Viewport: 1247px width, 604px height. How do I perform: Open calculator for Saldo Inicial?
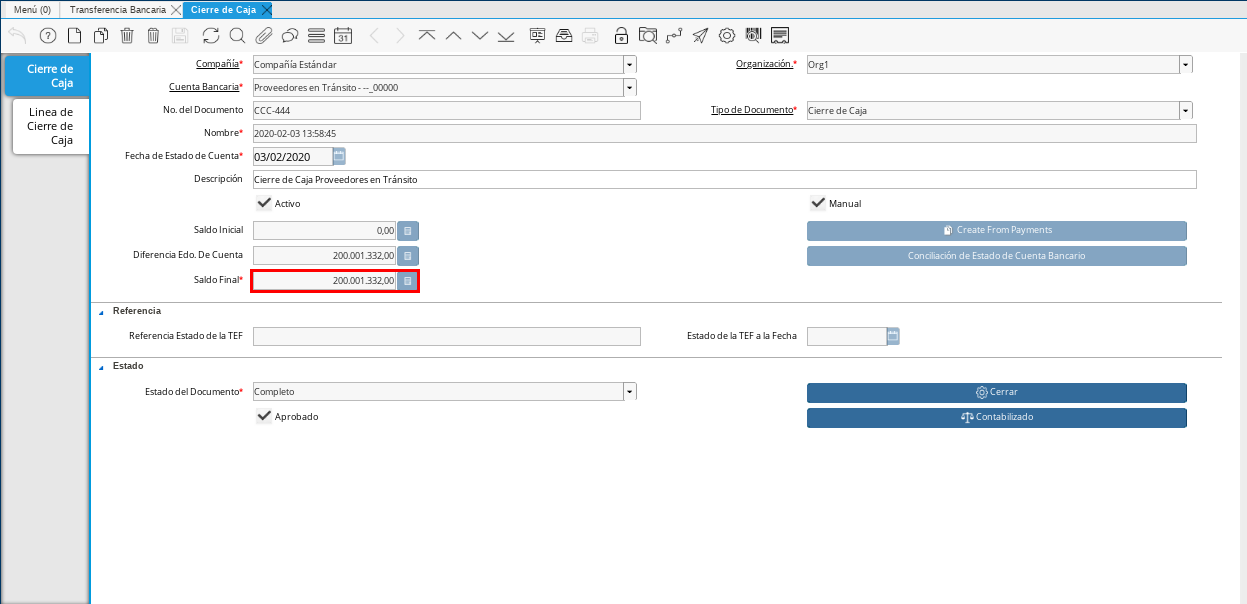[x=408, y=230]
